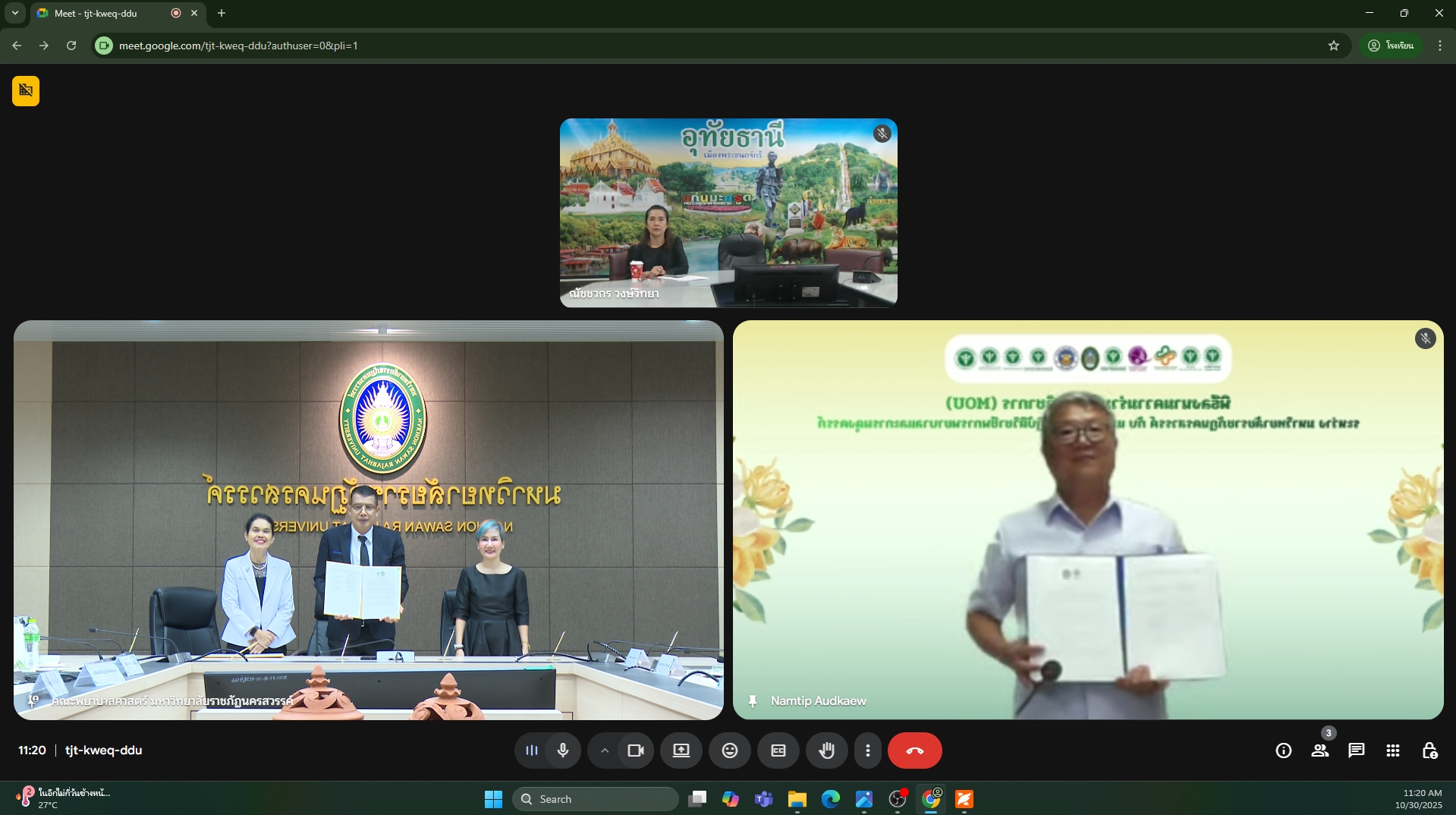Image resolution: width=1456 pixels, height=815 pixels.
Task: Toggle the camera on or off
Action: pos(635,750)
